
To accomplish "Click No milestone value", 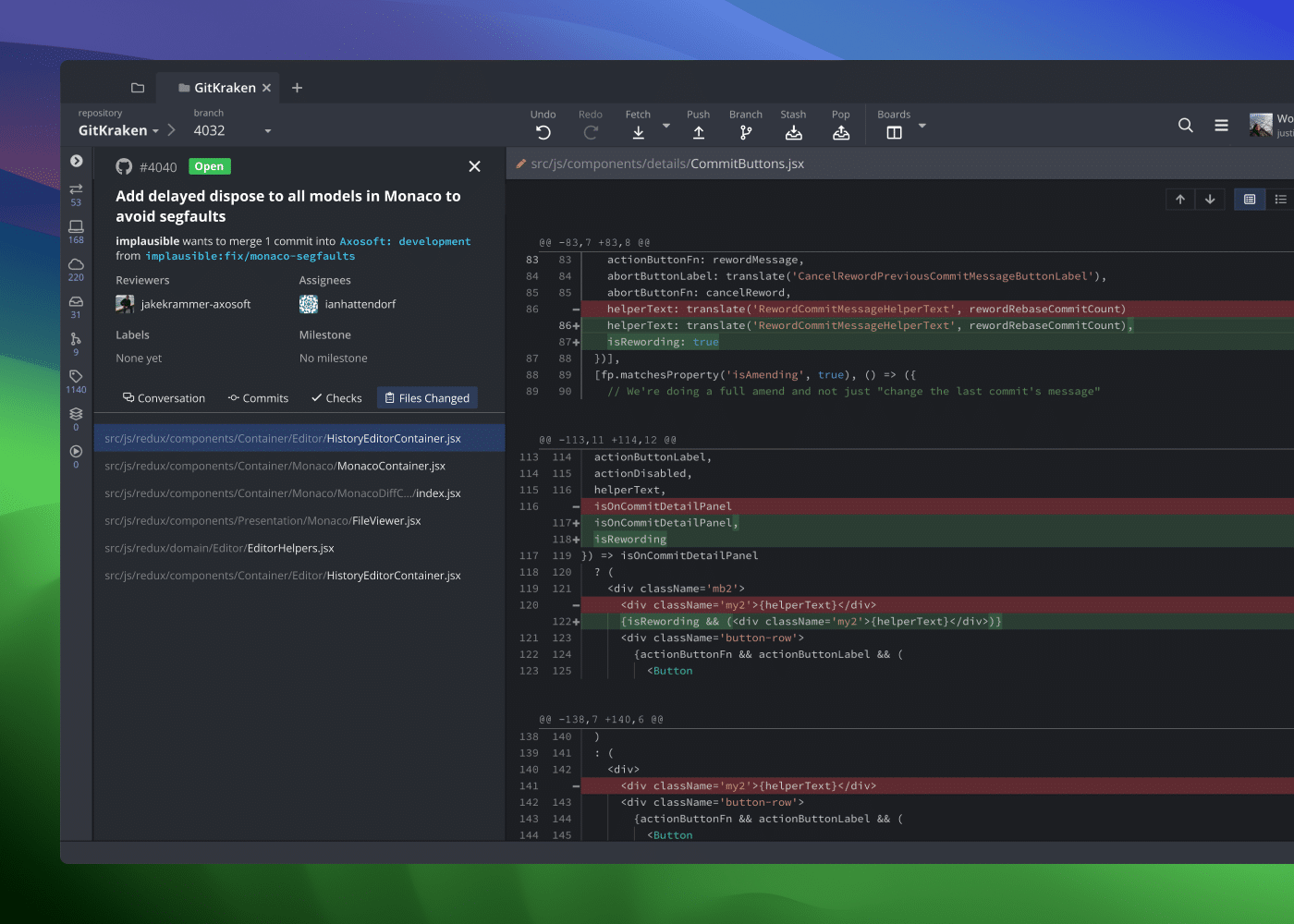I will point(334,358).
